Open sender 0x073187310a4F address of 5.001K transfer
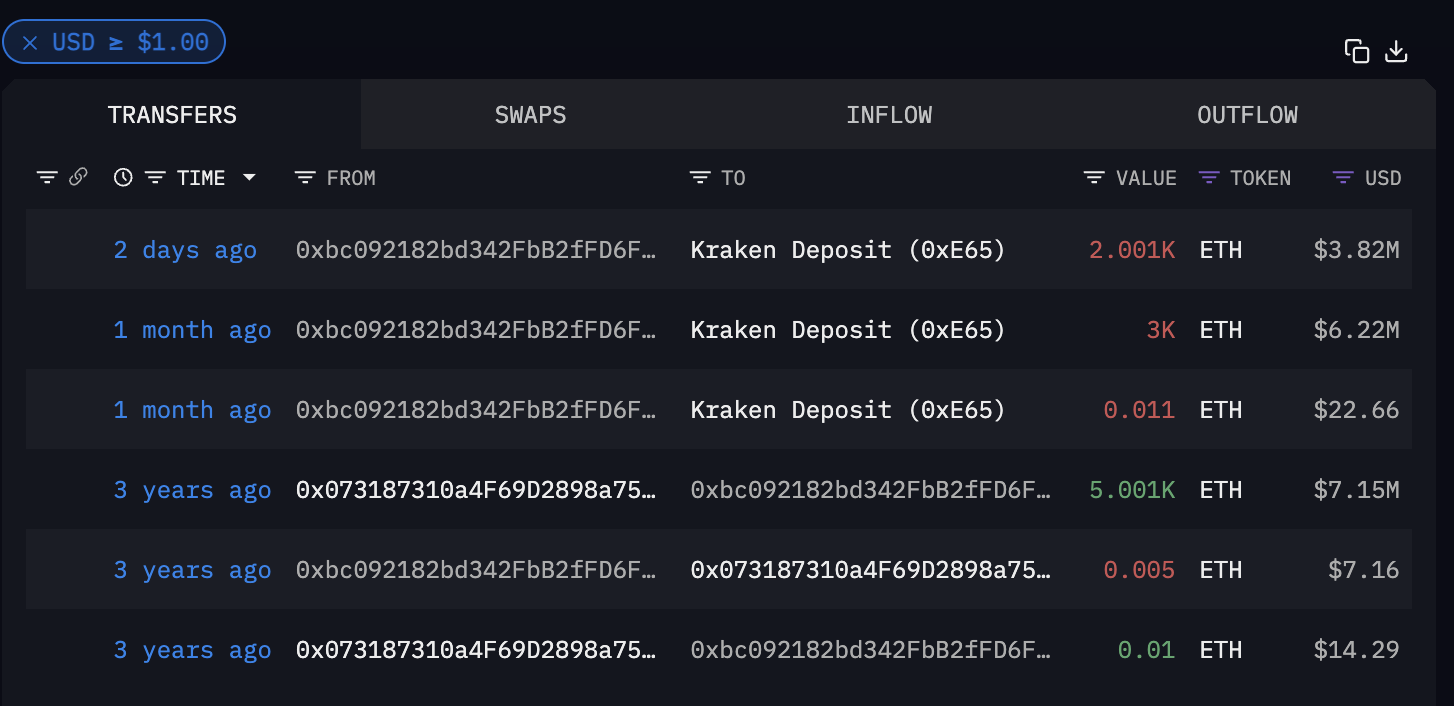The width and height of the screenshot is (1454, 706). (x=476, y=490)
